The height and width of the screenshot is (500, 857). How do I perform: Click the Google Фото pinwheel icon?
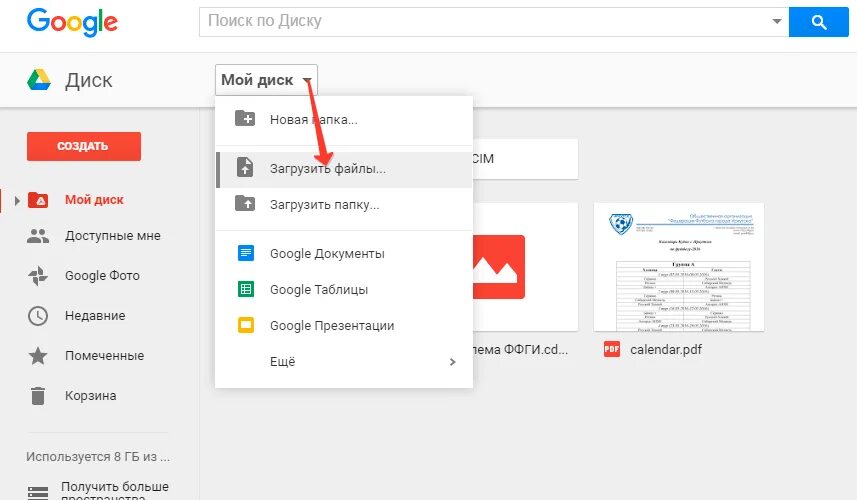pos(38,276)
